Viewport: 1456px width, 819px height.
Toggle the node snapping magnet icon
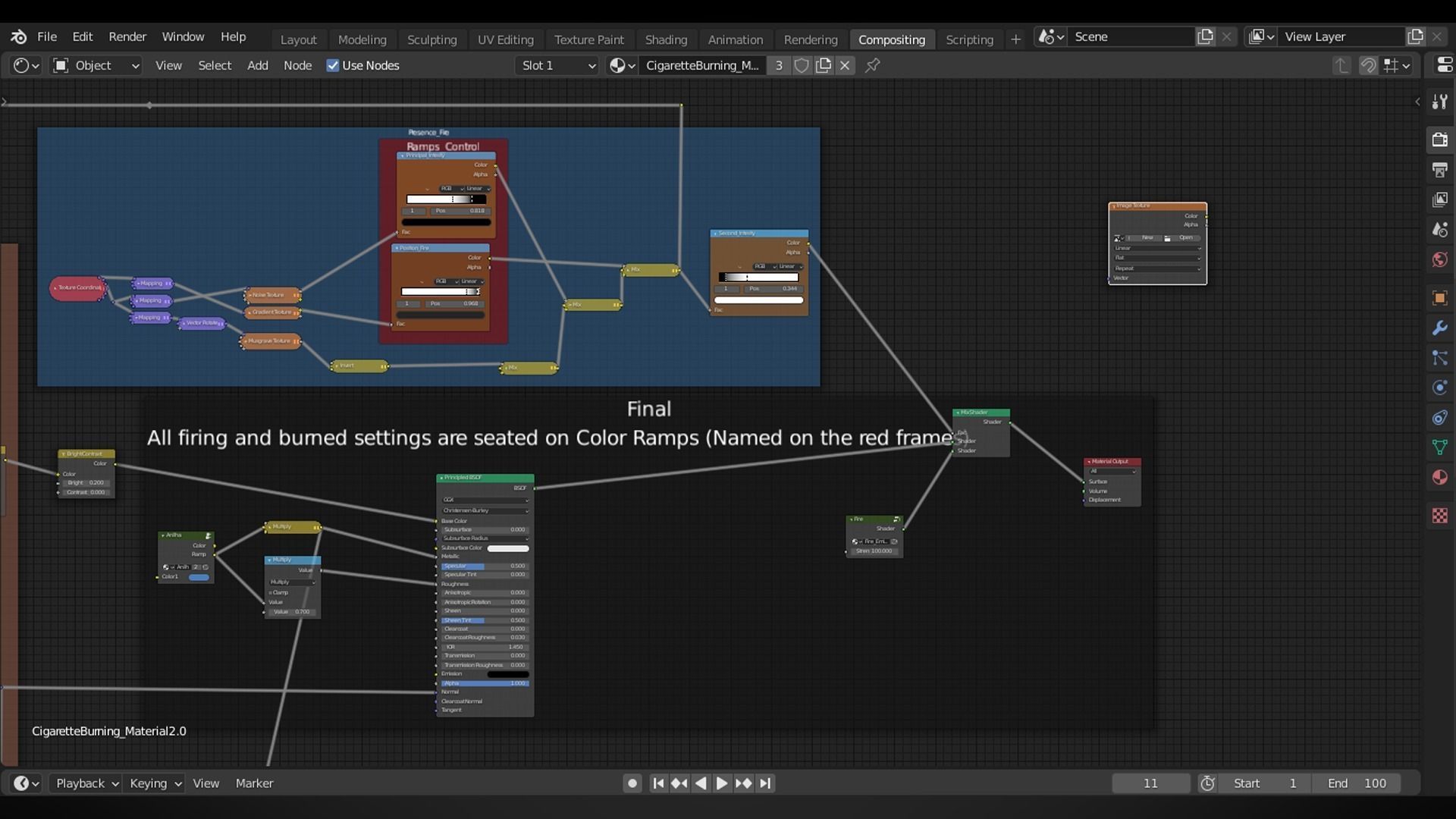pyautogui.click(x=1368, y=65)
